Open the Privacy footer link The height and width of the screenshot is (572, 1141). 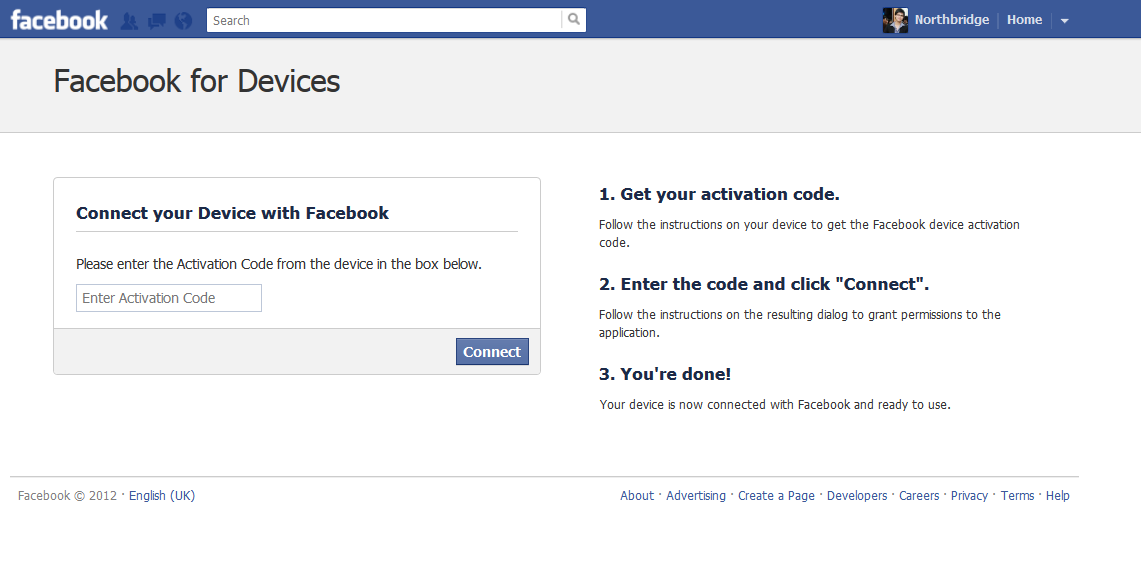point(969,496)
